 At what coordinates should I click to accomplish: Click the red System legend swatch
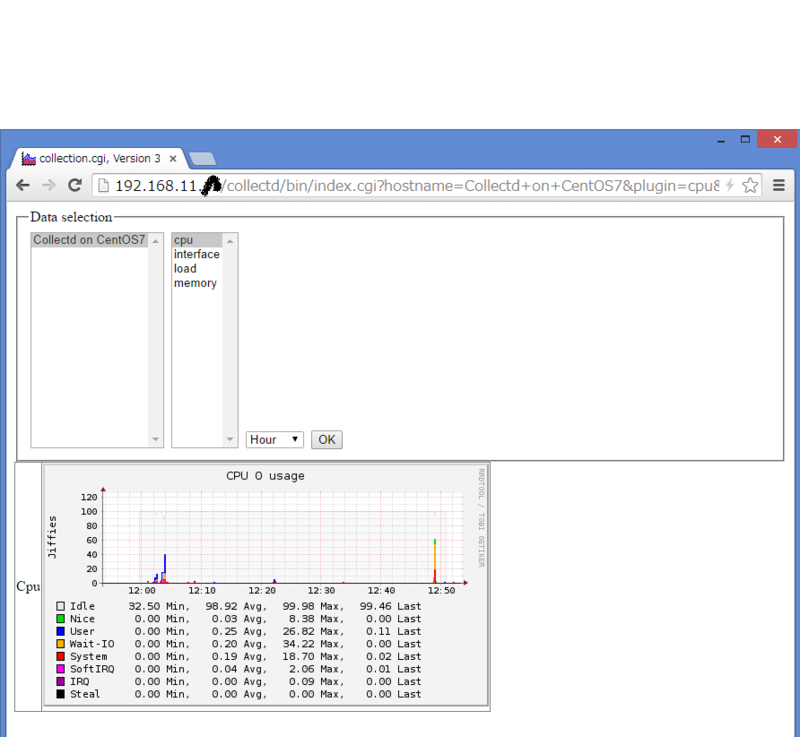(x=60, y=656)
